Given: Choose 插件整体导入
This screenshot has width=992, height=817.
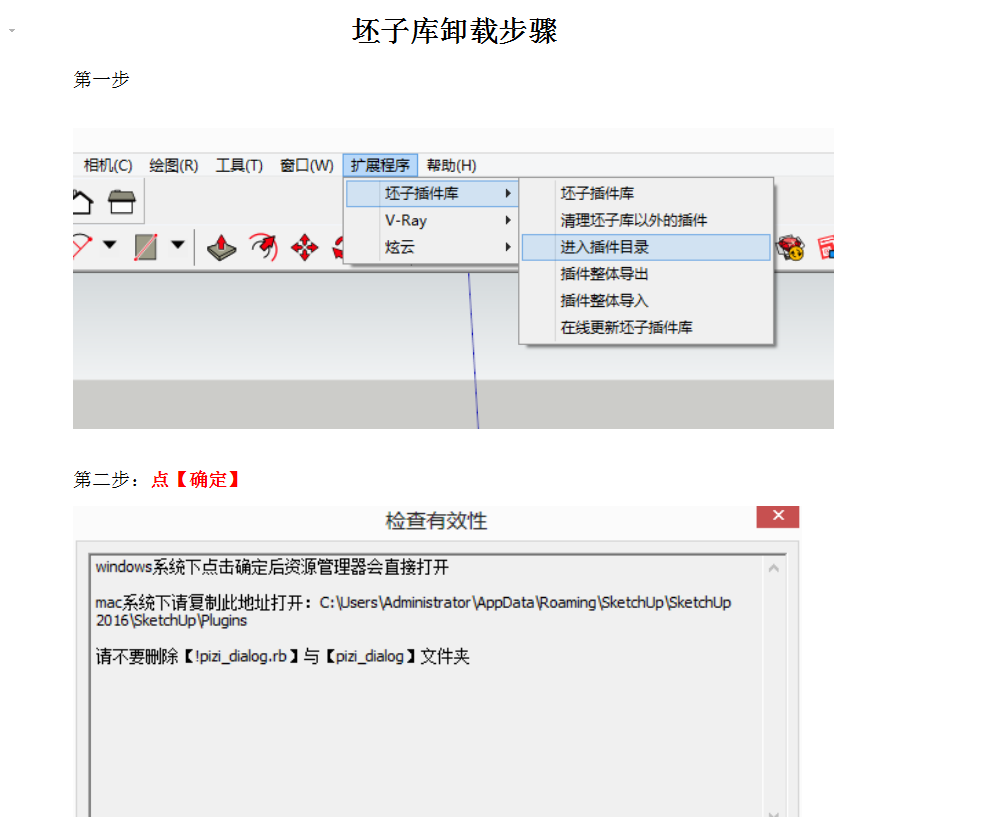Looking at the screenshot, I should pyautogui.click(x=646, y=301).
